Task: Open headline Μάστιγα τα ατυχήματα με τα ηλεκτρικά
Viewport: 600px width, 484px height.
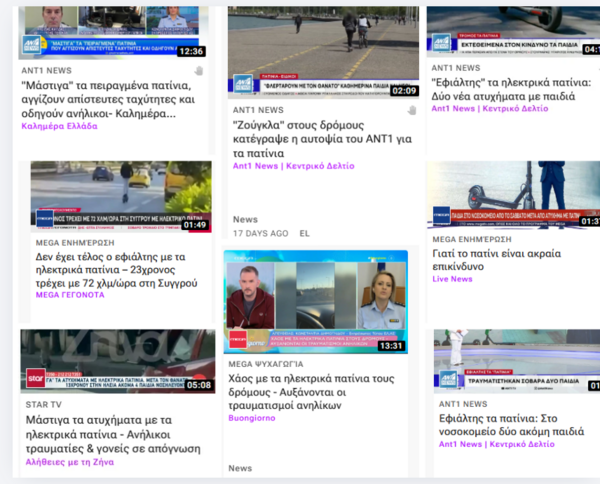Action: pyautogui.click(x=113, y=434)
